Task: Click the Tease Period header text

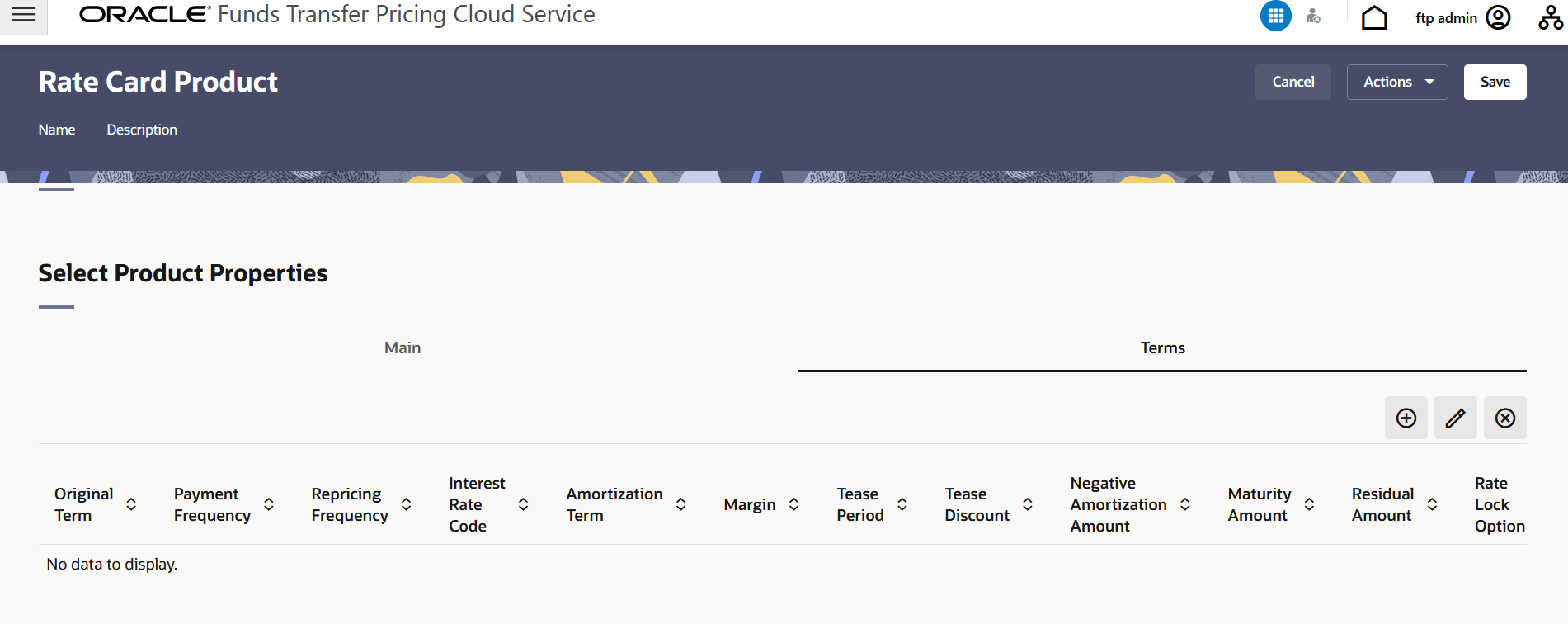Action: (x=860, y=504)
